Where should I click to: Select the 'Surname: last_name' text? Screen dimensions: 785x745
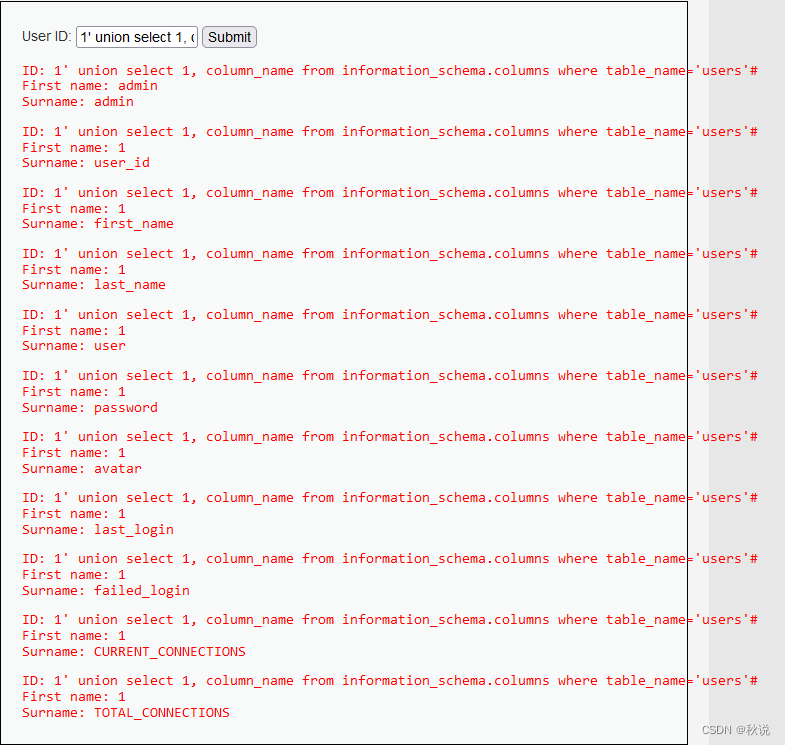94,285
